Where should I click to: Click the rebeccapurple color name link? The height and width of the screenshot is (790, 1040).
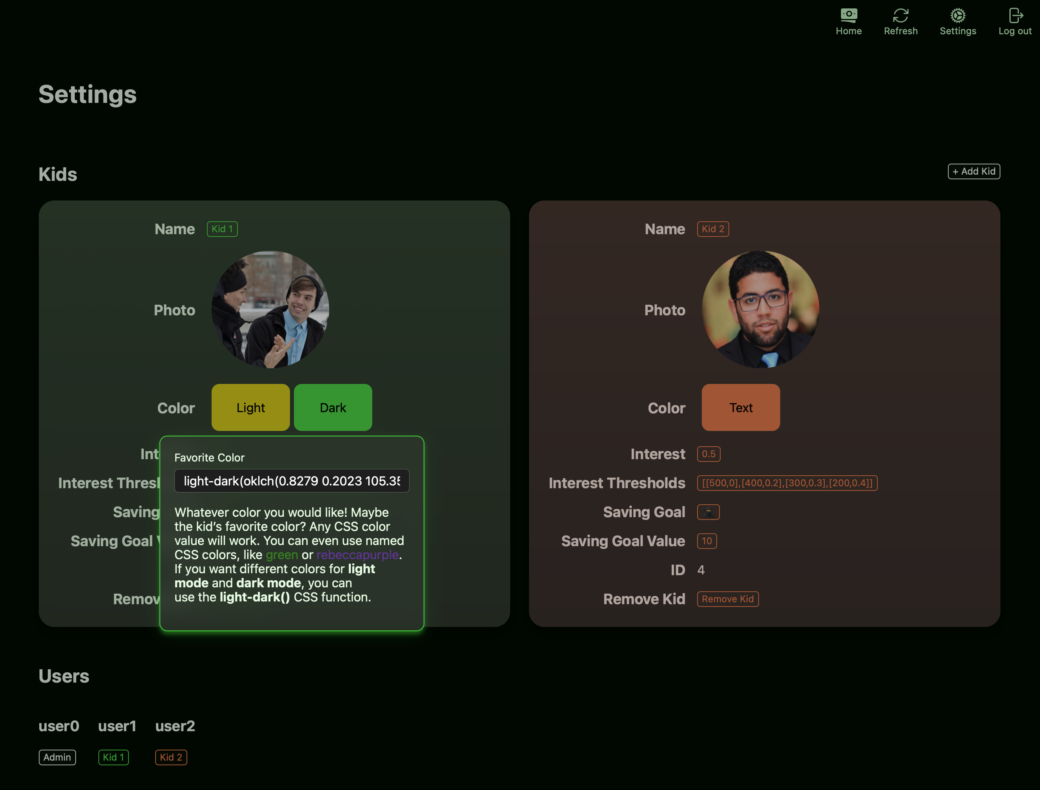pos(358,555)
